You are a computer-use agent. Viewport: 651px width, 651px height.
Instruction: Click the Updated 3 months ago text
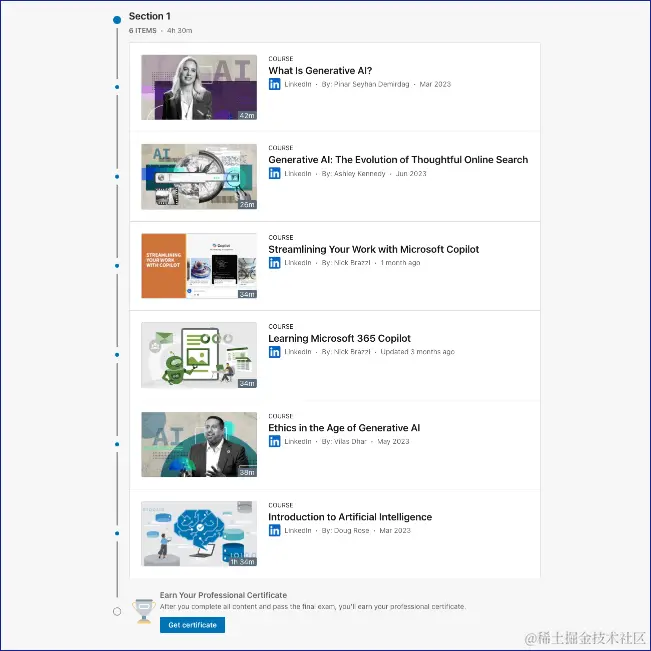417,352
